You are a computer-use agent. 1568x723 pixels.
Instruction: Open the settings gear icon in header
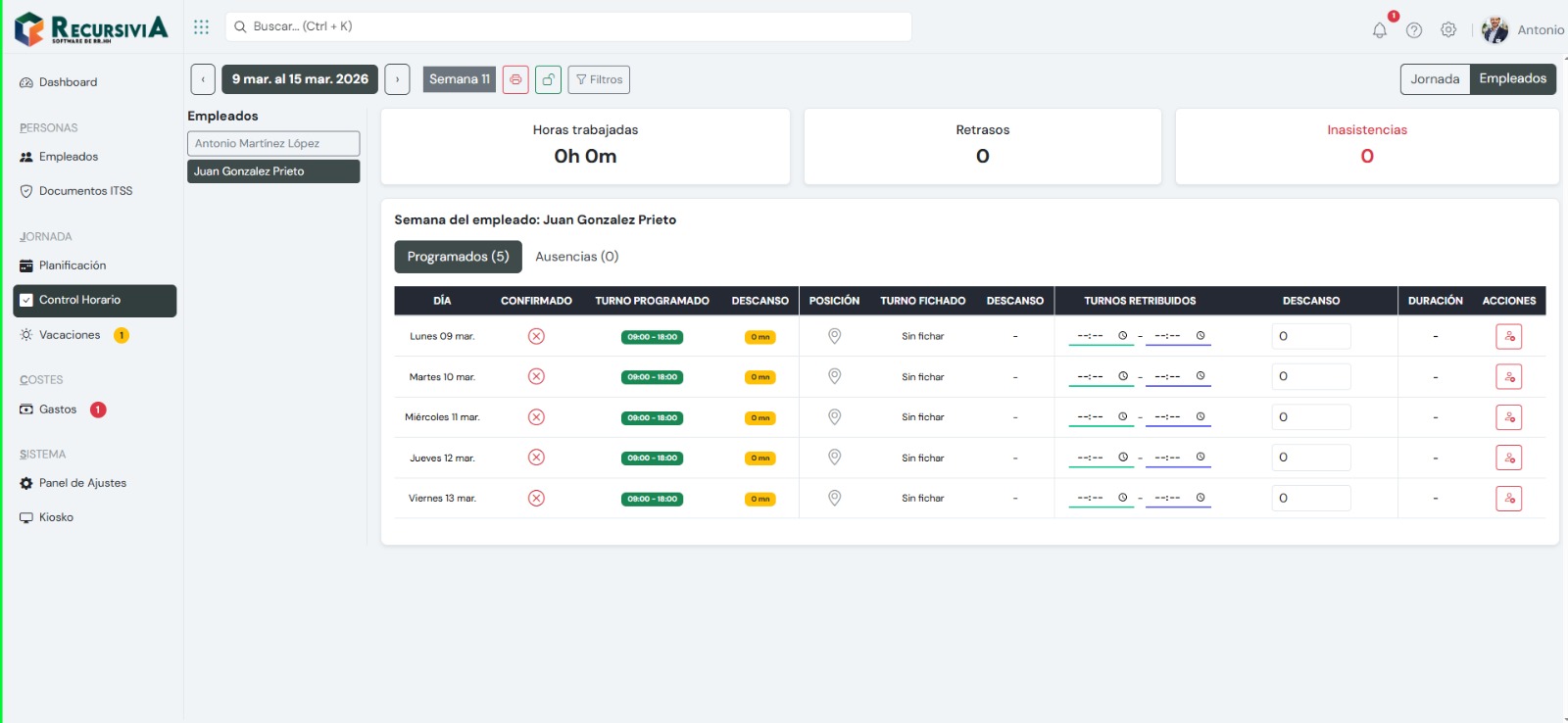tap(1448, 30)
